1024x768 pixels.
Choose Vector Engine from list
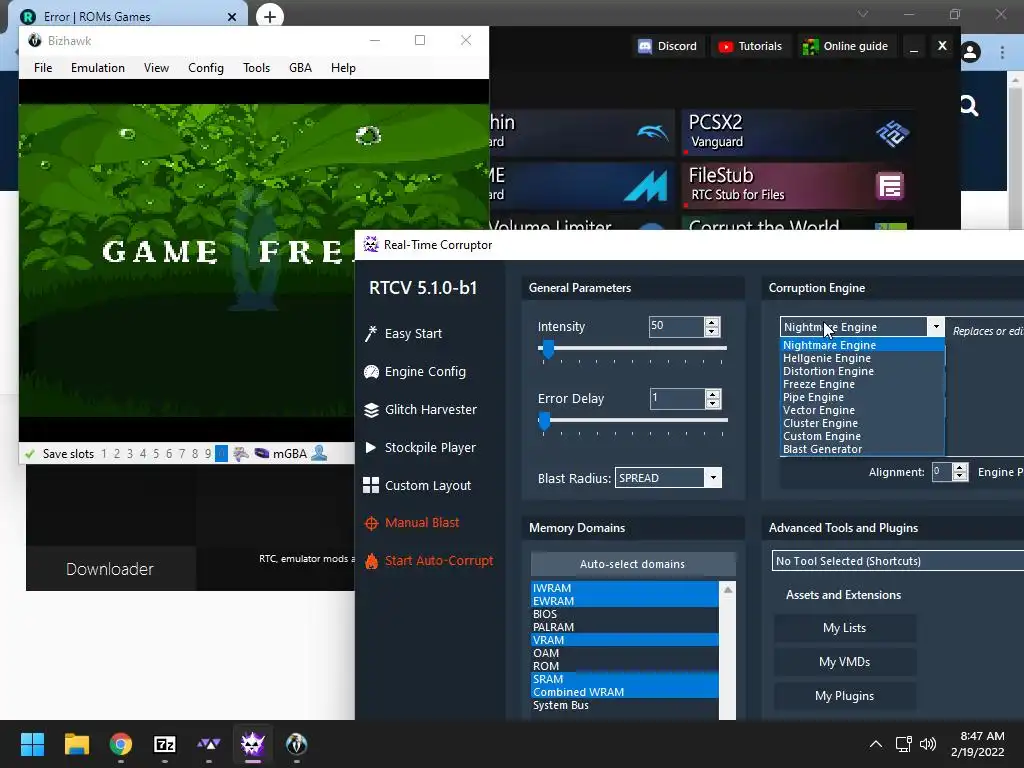tap(862, 410)
